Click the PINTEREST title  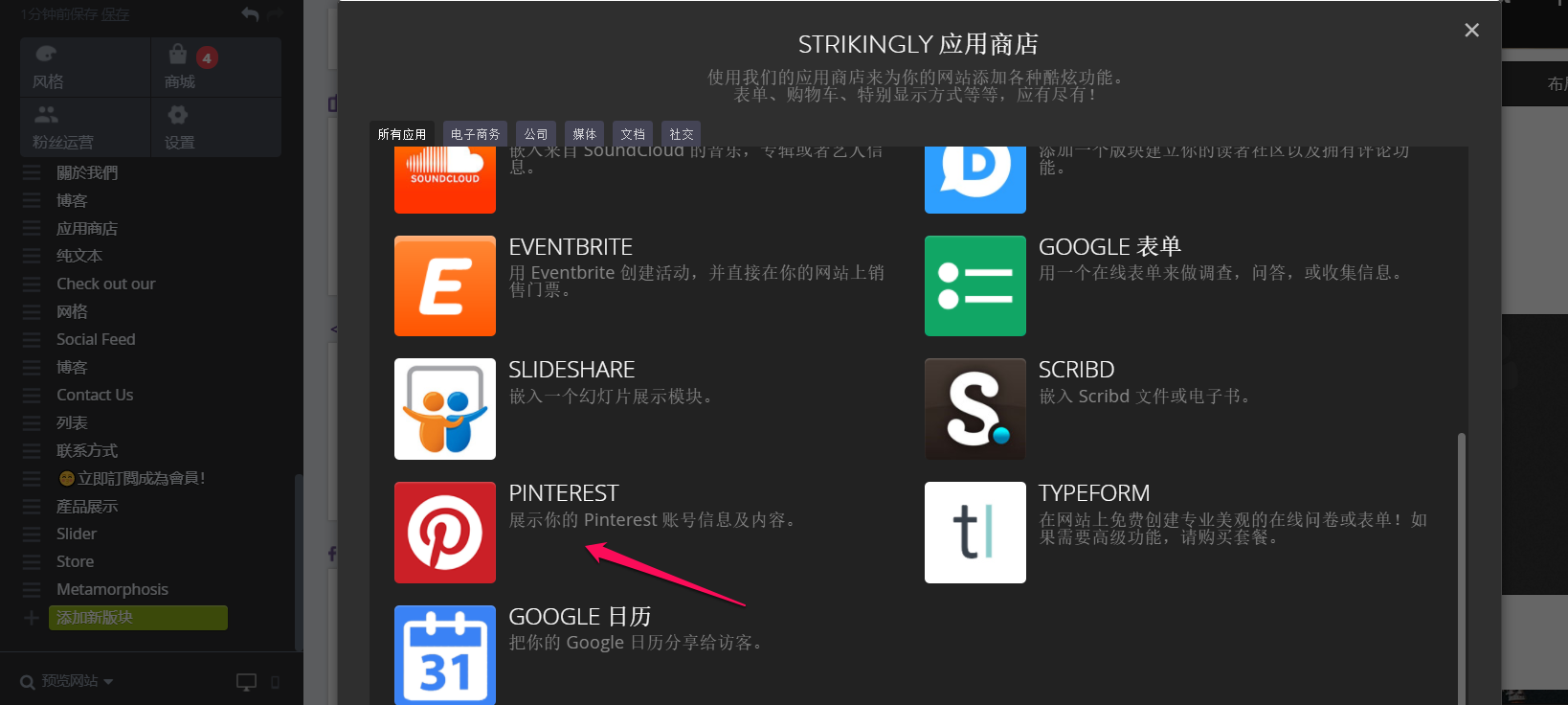point(564,493)
